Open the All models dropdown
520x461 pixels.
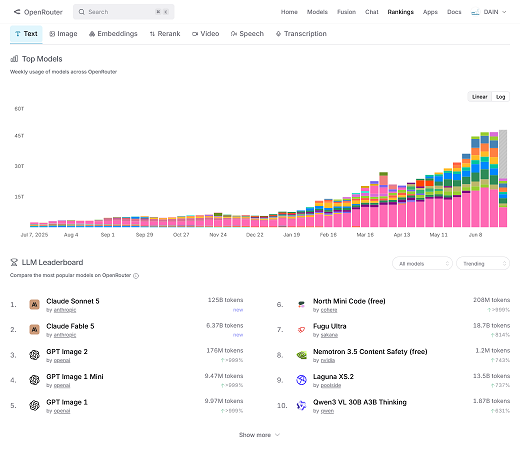point(422,264)
